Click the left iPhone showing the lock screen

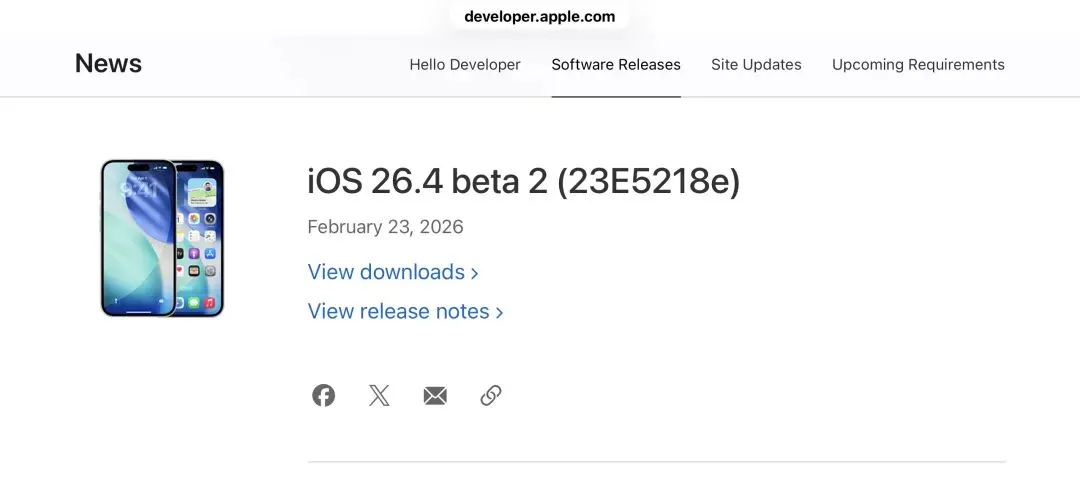tap(137, 238)
